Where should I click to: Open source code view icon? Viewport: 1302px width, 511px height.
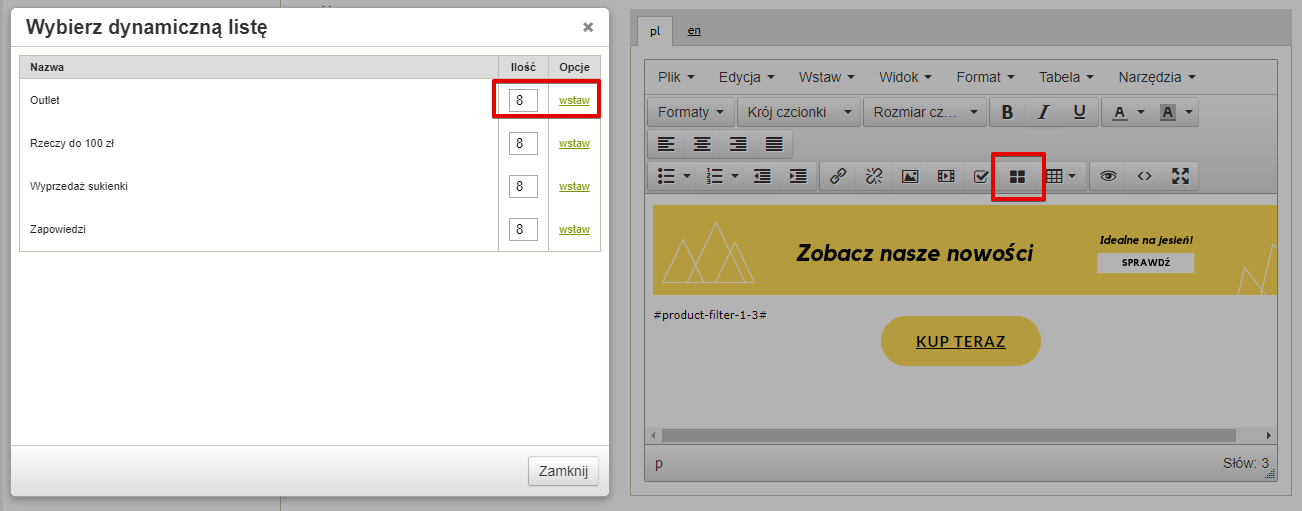pyautogui.click(x=1144, y=176)
